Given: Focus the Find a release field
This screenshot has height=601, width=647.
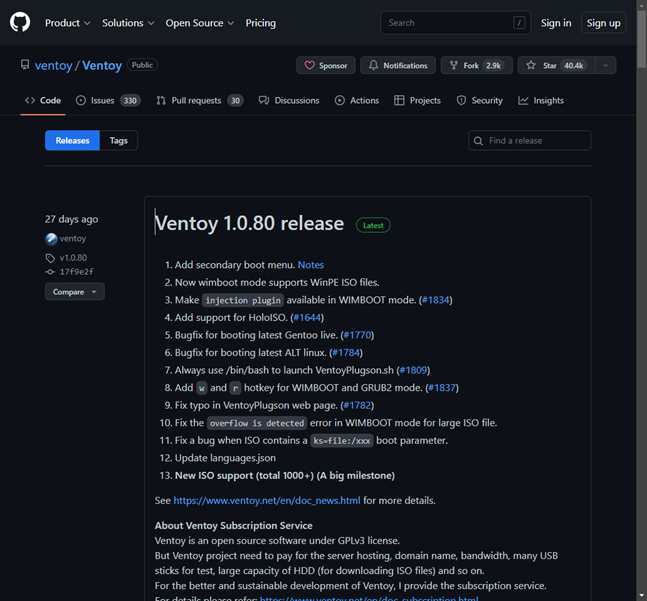Looking at the screenshot, I should tap(529, 141).
